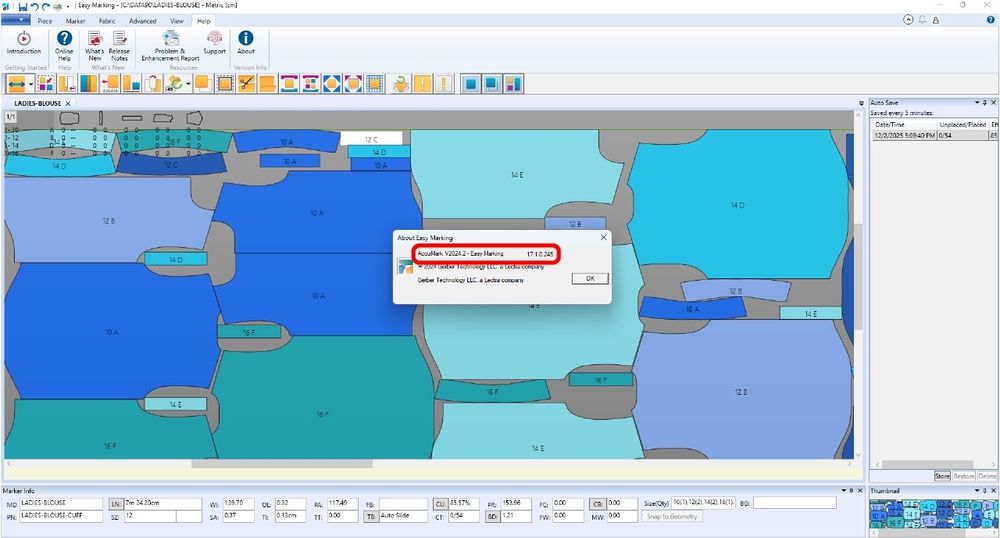Viewport: 1000px width, 538px height.
Task: Click the Print icon in quick access toolbar
Action: (57, 6)
